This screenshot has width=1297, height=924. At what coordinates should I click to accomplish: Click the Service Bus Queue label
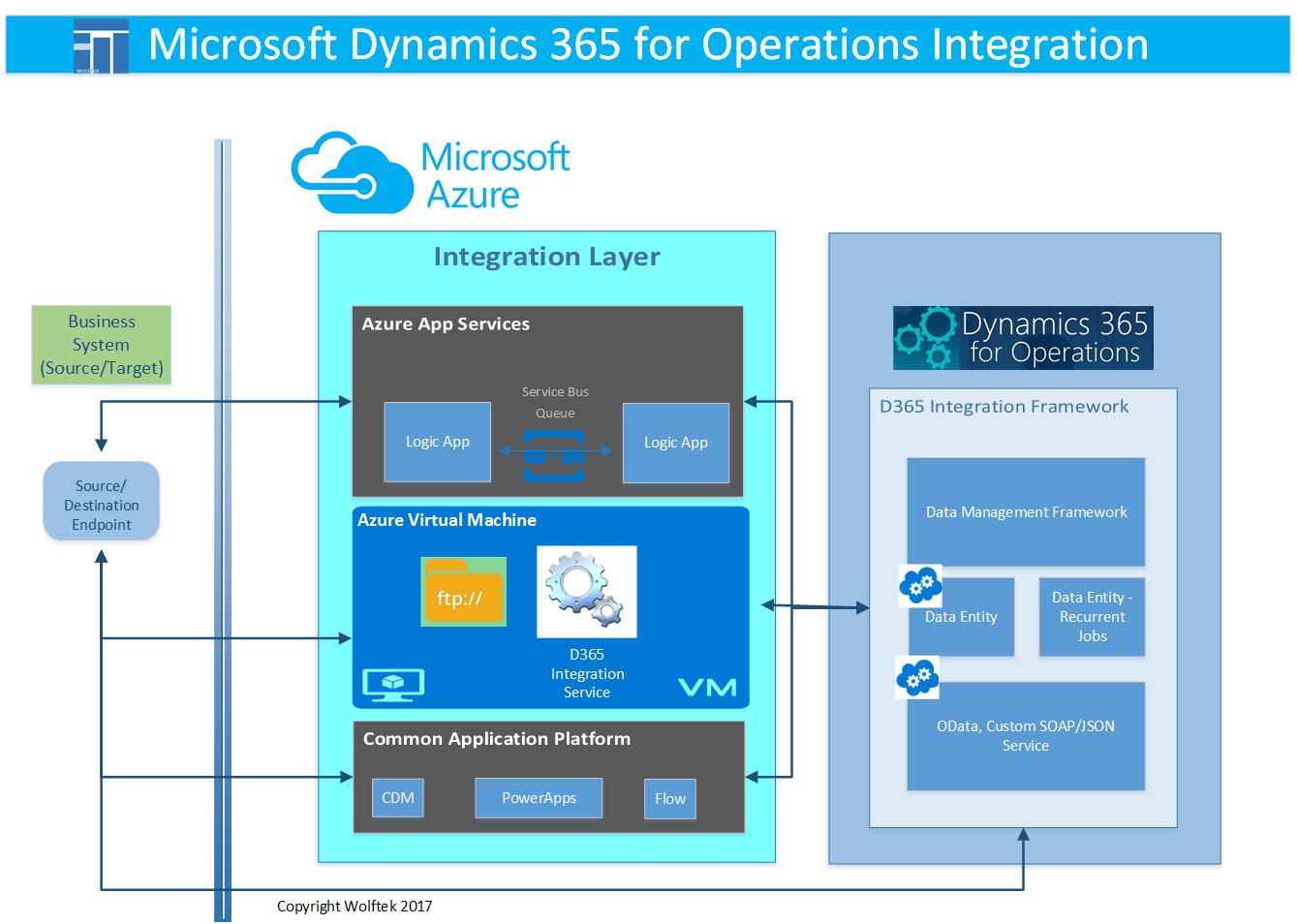(555, 402)
